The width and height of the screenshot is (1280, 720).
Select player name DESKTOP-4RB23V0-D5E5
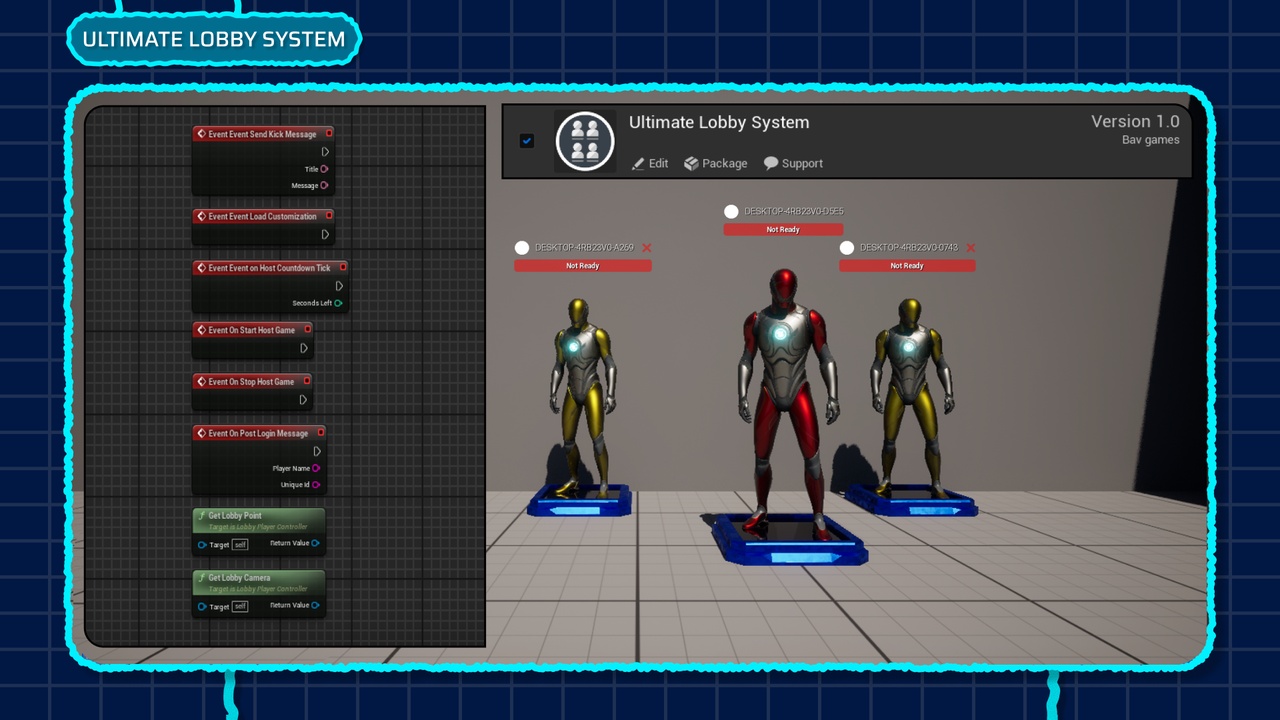tap(794, 211)
